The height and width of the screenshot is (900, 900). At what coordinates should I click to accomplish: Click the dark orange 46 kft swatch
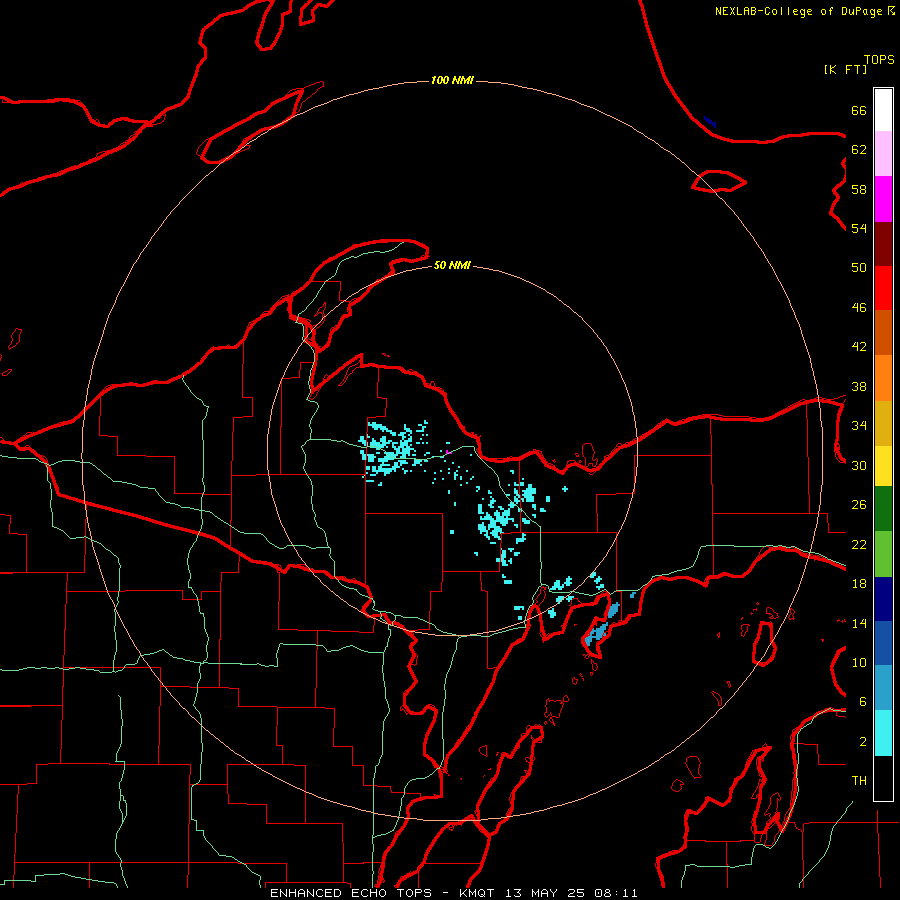tap(883, 332)
